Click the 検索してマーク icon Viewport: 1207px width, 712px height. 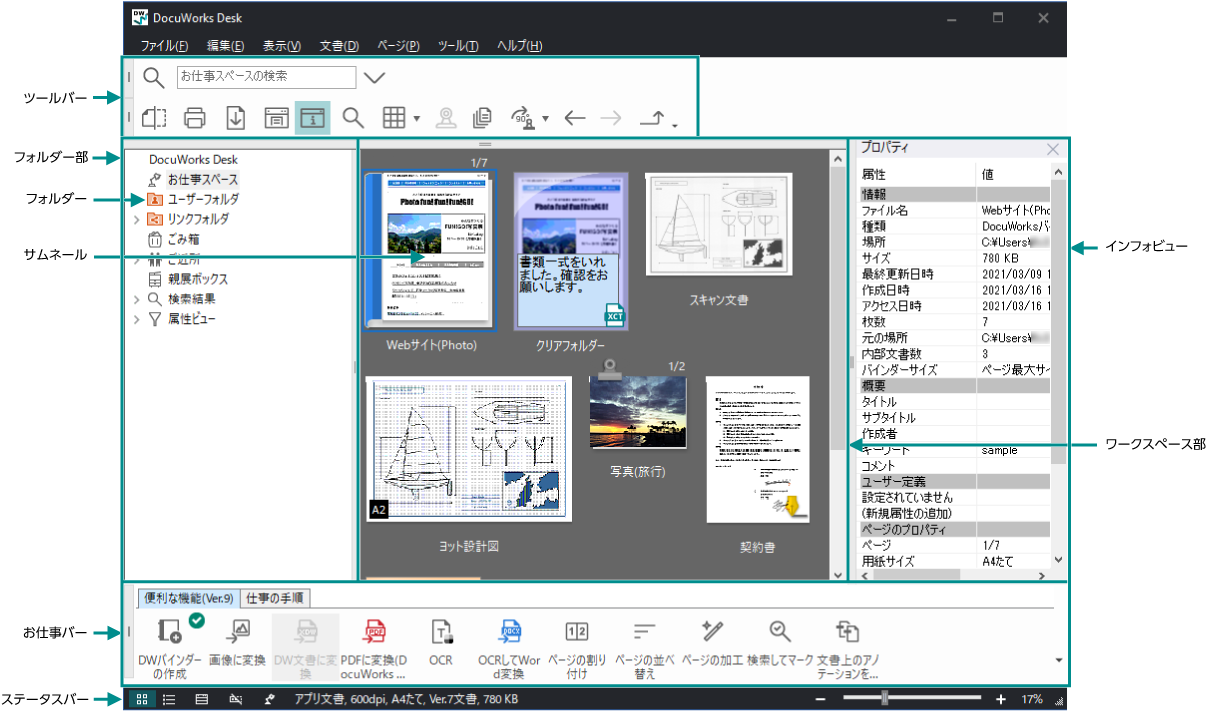(x=780, y=632)
